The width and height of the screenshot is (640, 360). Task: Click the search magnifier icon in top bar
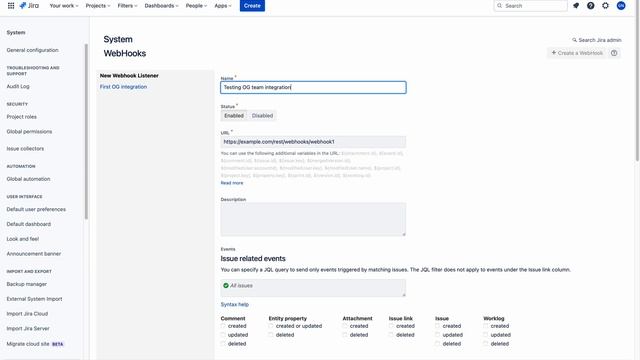coord(500,6)
